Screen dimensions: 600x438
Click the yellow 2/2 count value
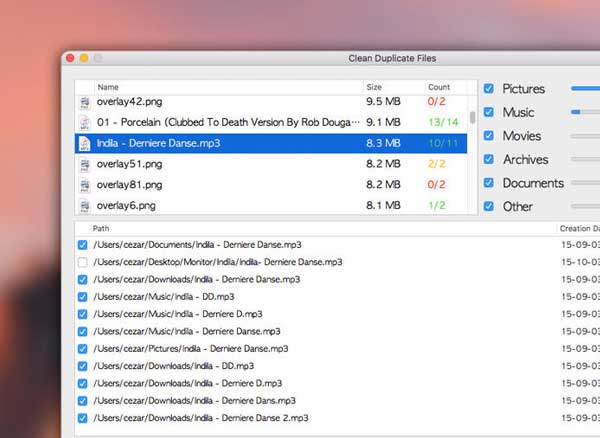[437, 164]
